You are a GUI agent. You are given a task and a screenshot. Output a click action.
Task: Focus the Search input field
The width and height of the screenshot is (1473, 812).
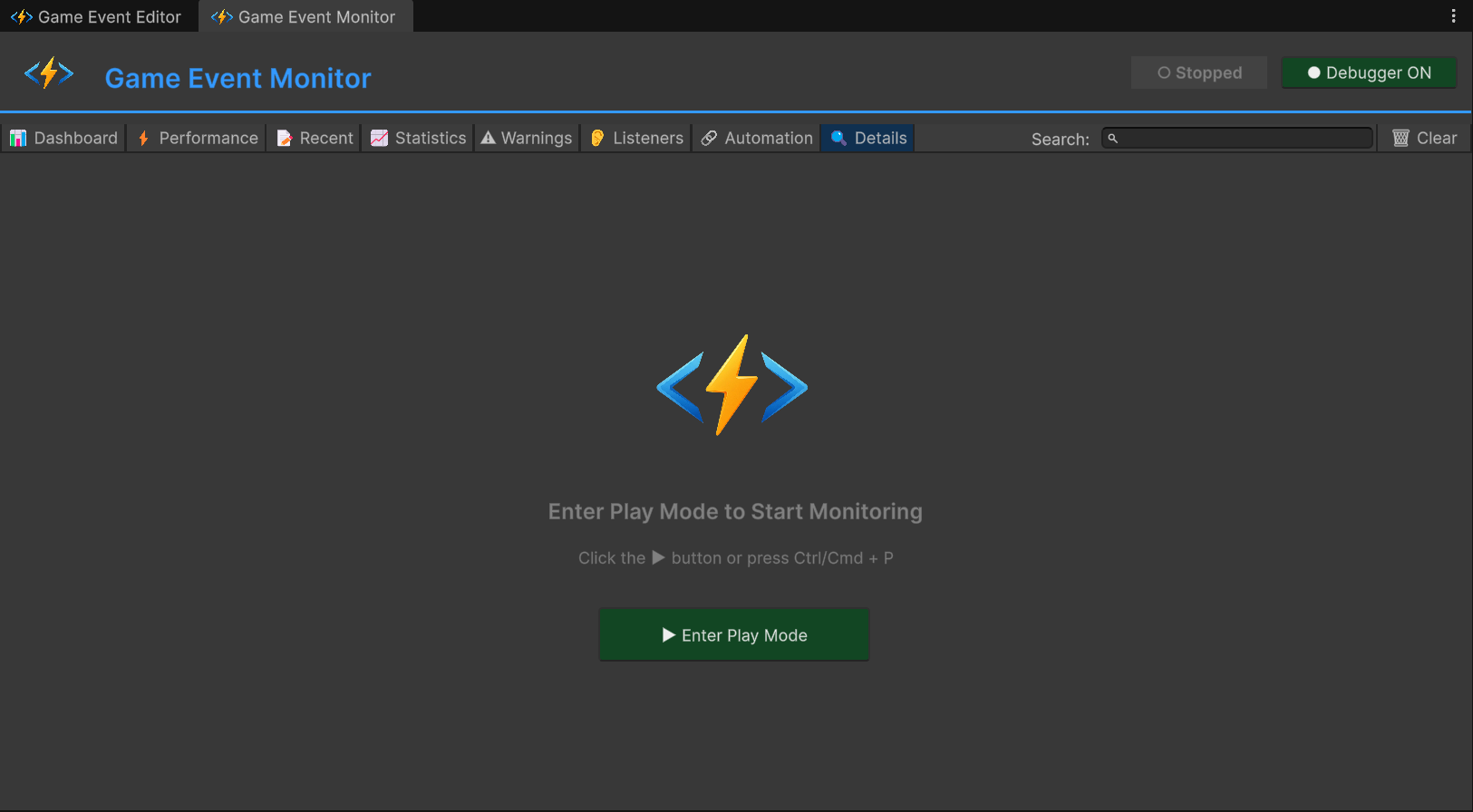[1237, 138]
